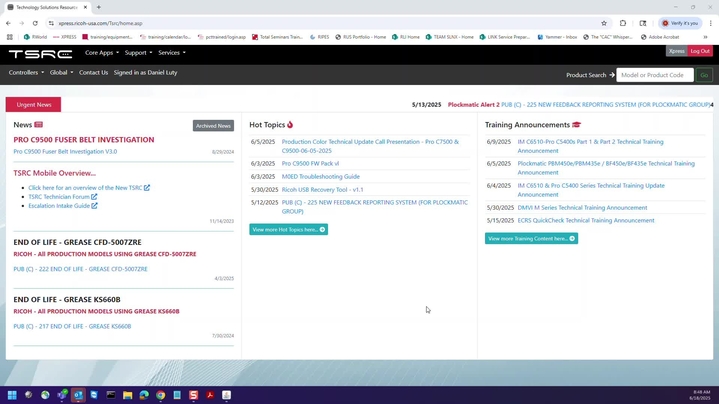Log out using the Log Out button

click(700, 51)
